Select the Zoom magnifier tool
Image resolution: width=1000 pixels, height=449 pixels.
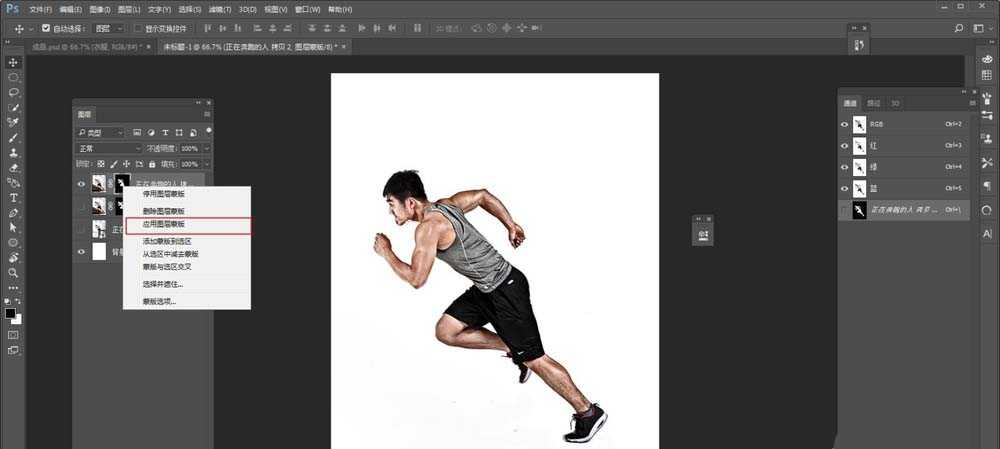coord(14,272)
